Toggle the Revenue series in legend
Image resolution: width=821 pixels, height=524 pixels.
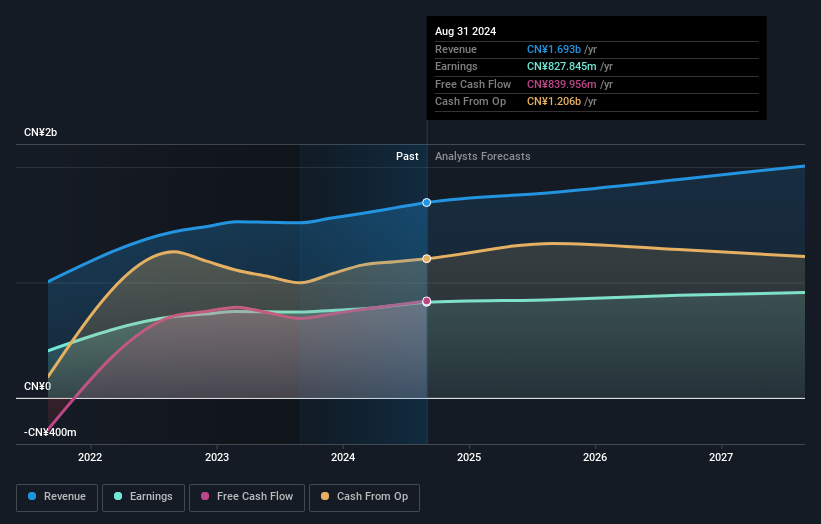tap(57, 497)
